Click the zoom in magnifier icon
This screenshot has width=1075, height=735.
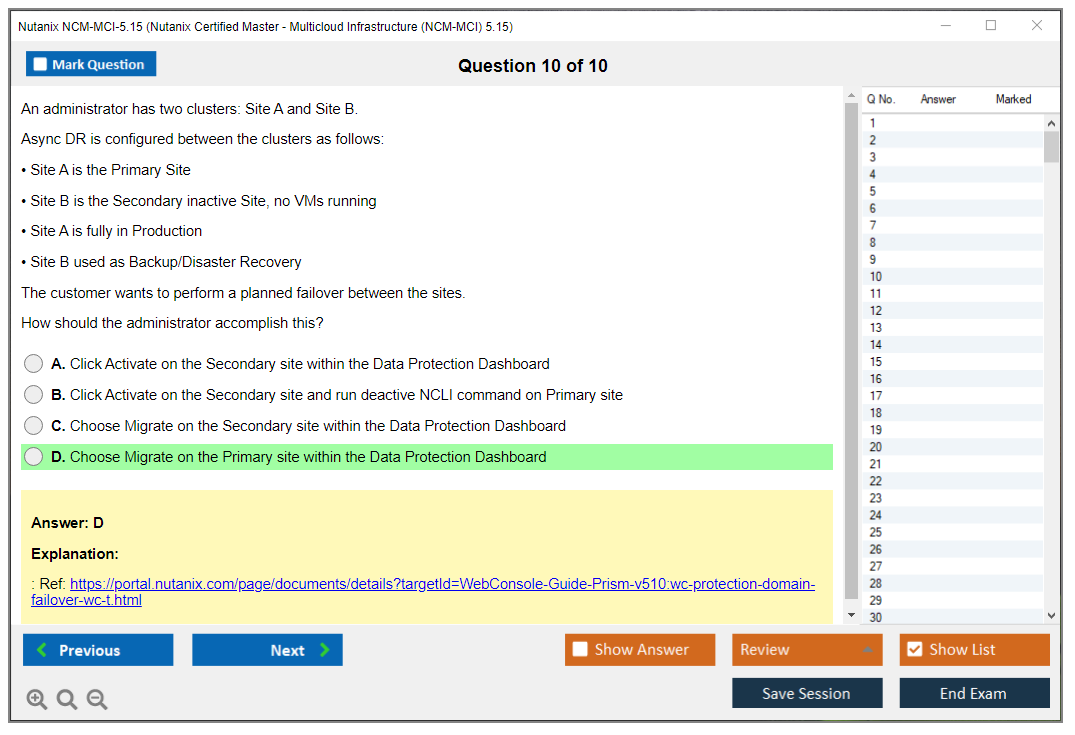tap(37, 700)
